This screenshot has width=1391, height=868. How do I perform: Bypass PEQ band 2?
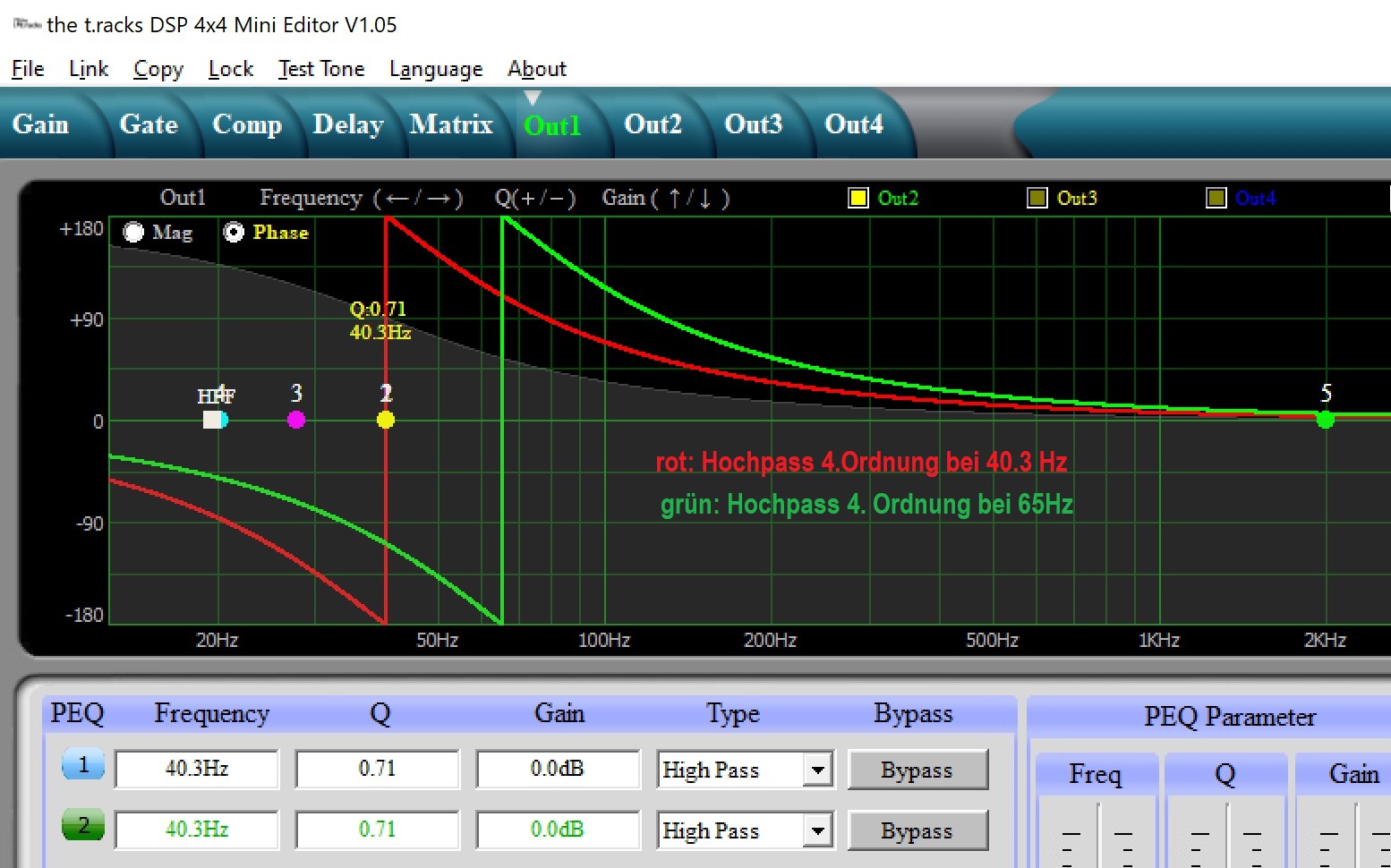917,830
